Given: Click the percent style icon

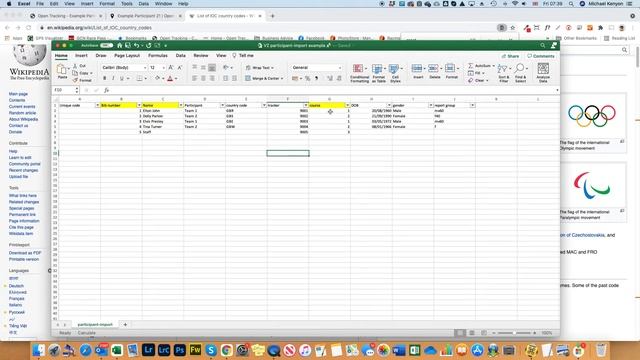Looking at the screenshot, I should point(308,78).
